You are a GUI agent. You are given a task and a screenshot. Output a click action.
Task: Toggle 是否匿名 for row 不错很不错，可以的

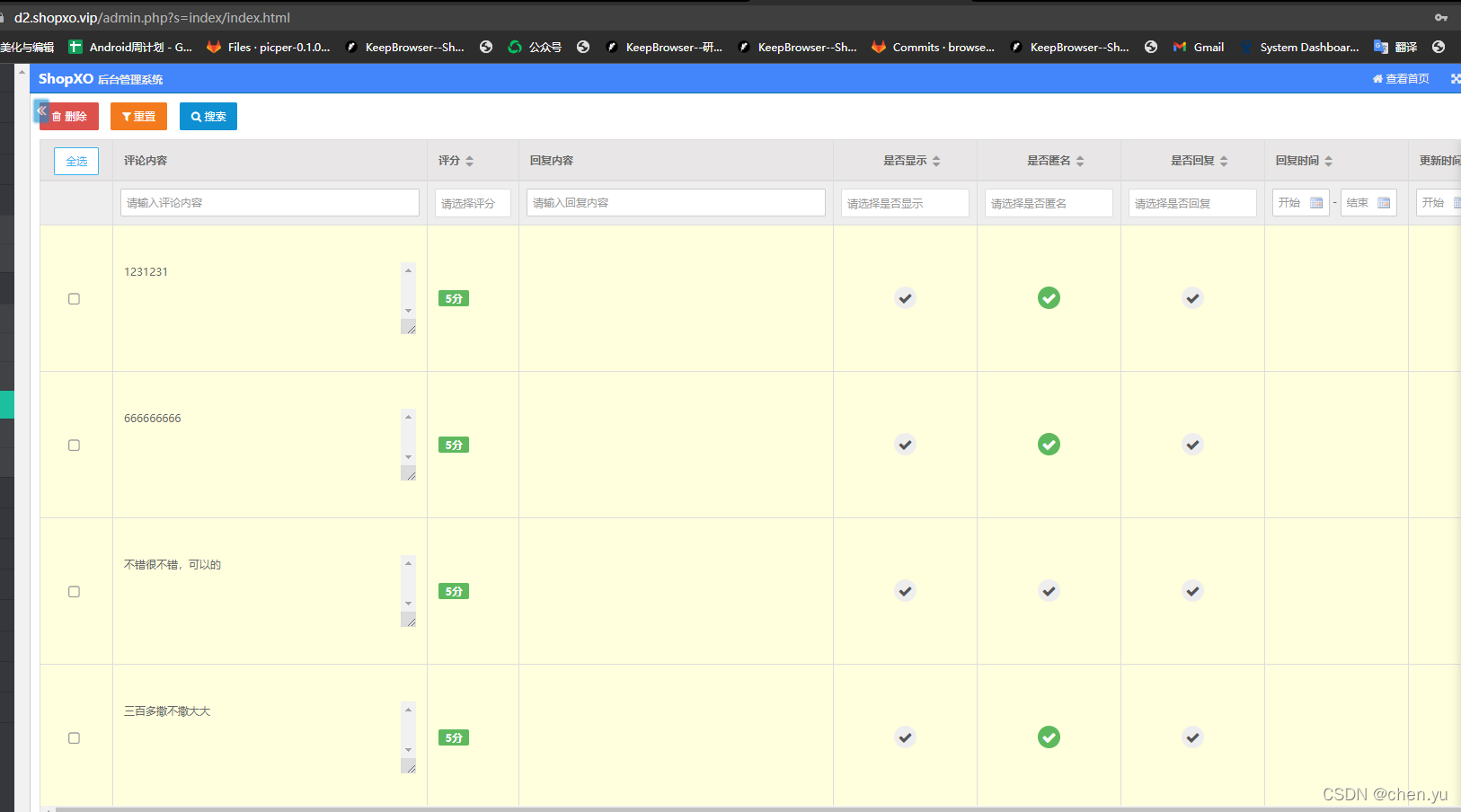click(1049, 591)
